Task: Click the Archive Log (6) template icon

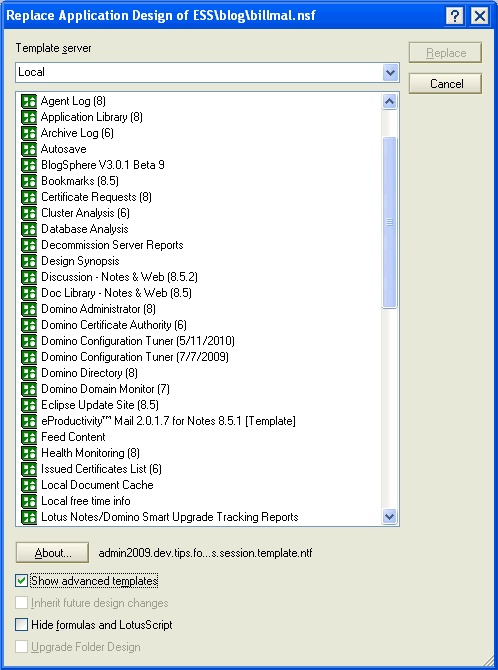Action: click(29, 133)
